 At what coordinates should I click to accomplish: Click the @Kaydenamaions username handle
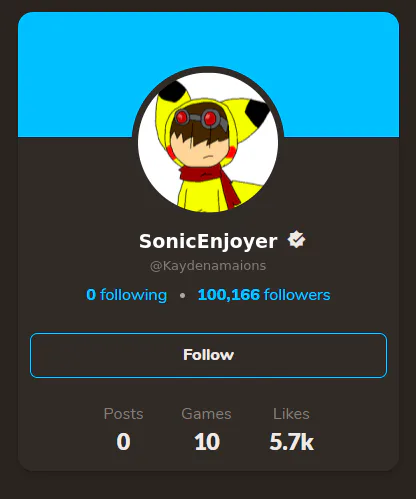click(x=208, y=266)
